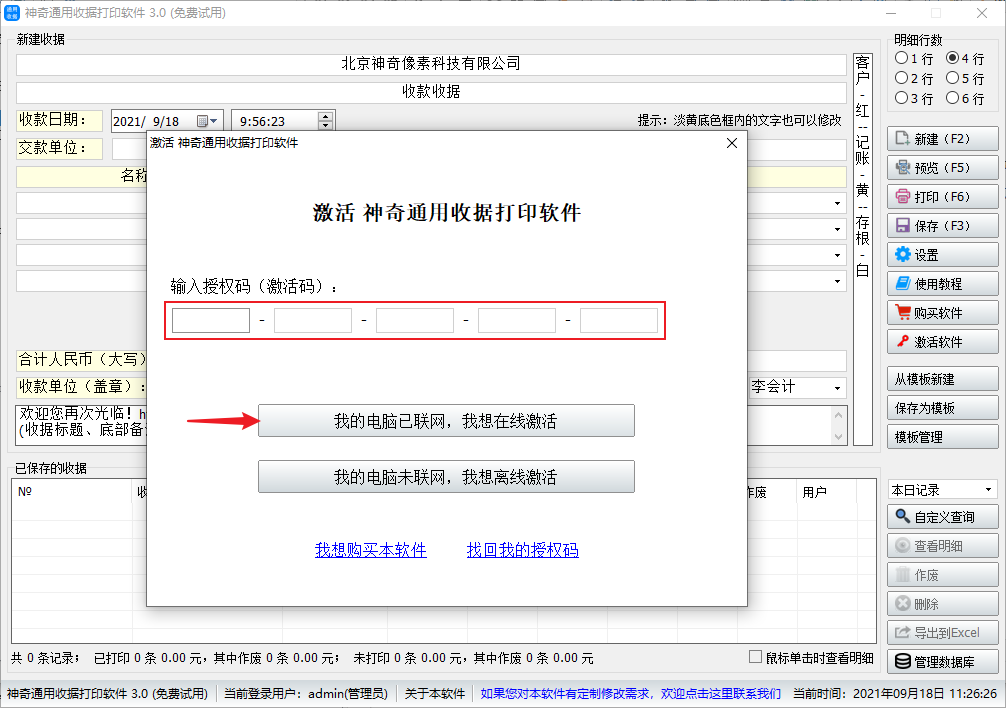
Task: Click the blue gear settings icon
Action: (903, 255)
